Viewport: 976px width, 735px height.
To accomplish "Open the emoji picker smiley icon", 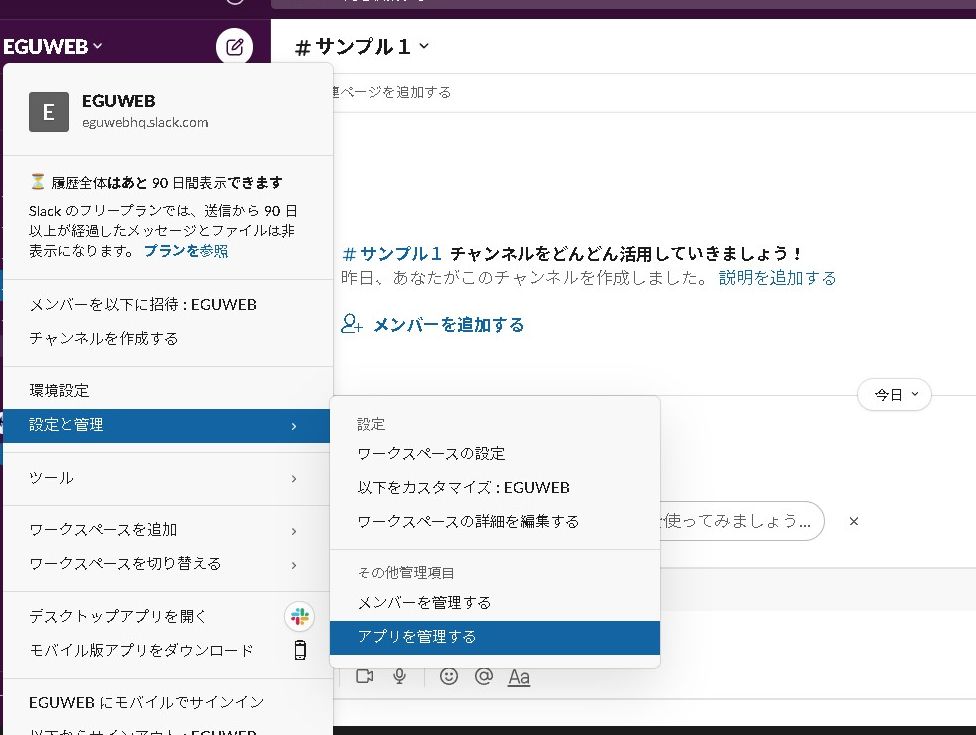I will 449,676.
